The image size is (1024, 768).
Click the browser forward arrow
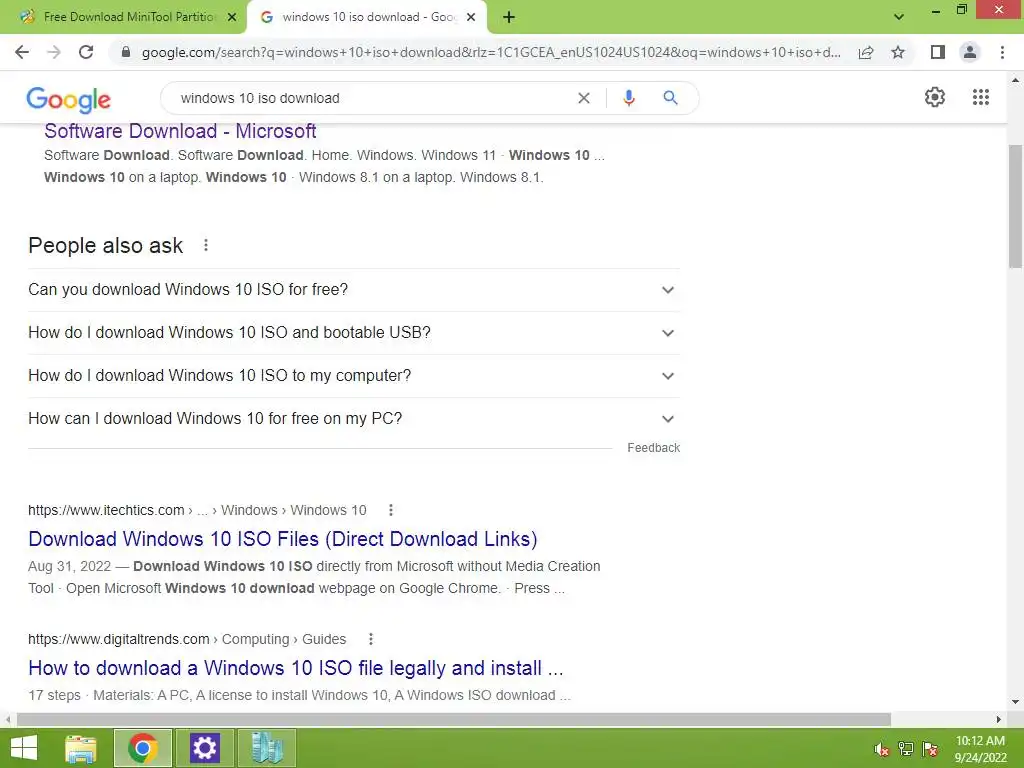[54, 52]
